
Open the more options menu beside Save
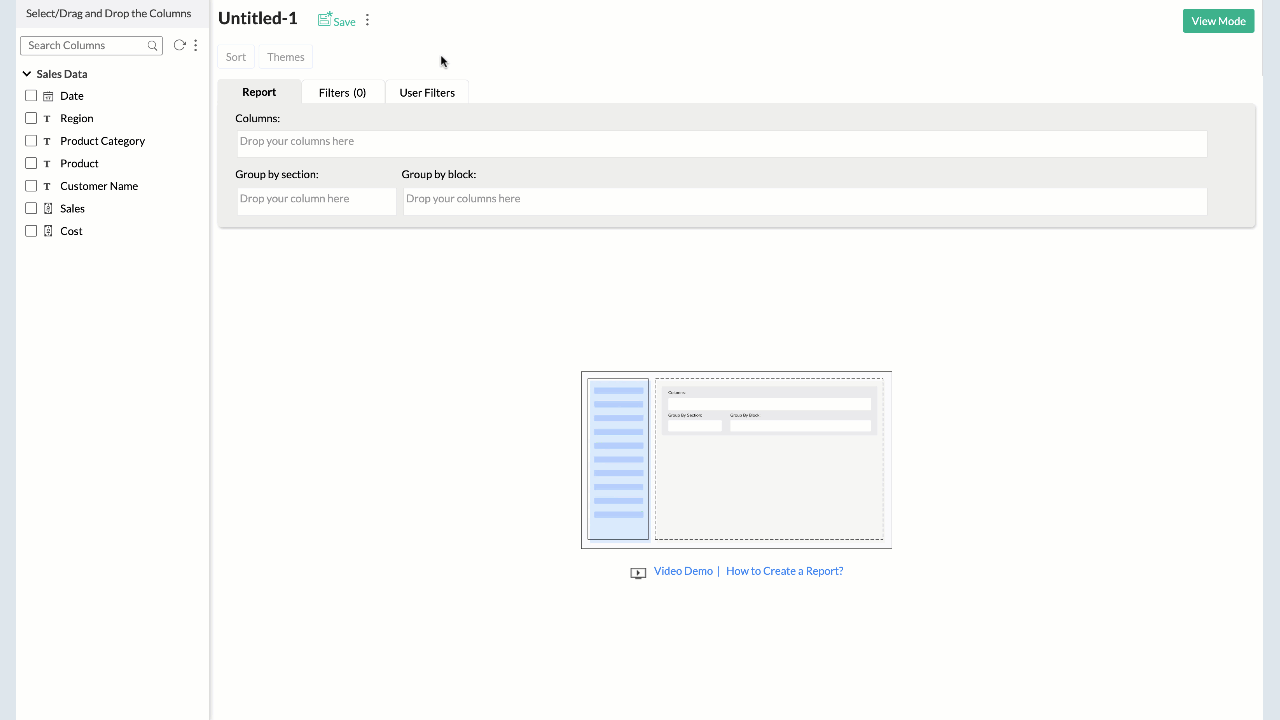point(367,19)
